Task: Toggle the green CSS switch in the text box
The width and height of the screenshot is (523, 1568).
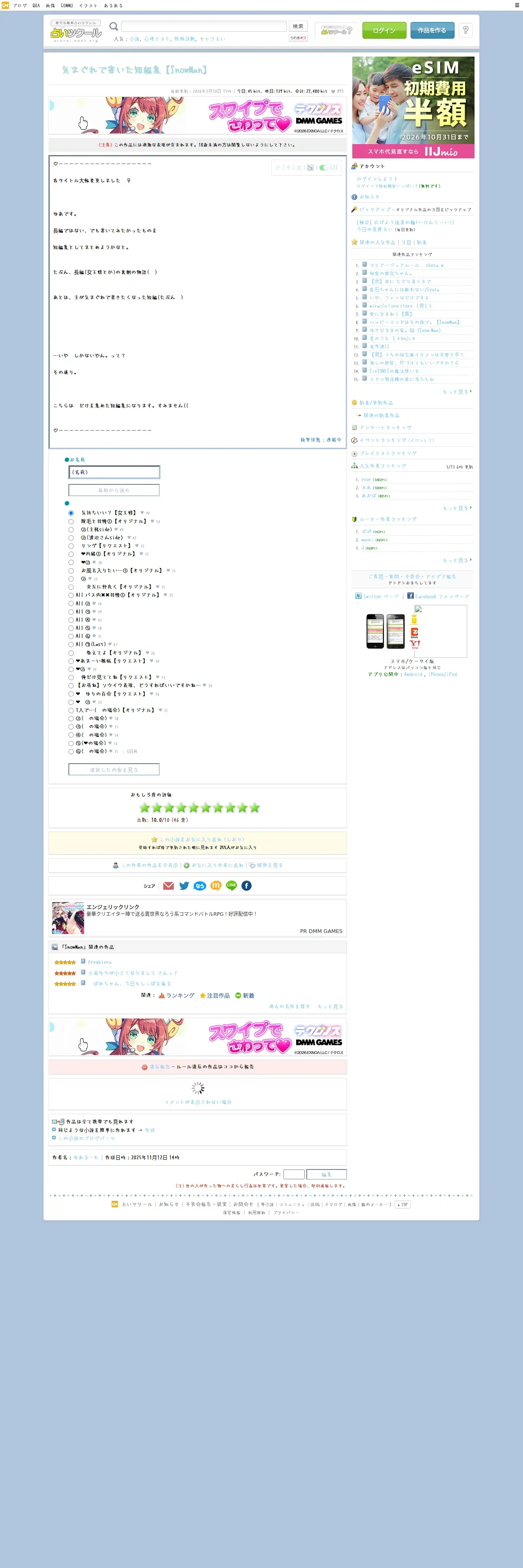Action: tap(324, 167)
